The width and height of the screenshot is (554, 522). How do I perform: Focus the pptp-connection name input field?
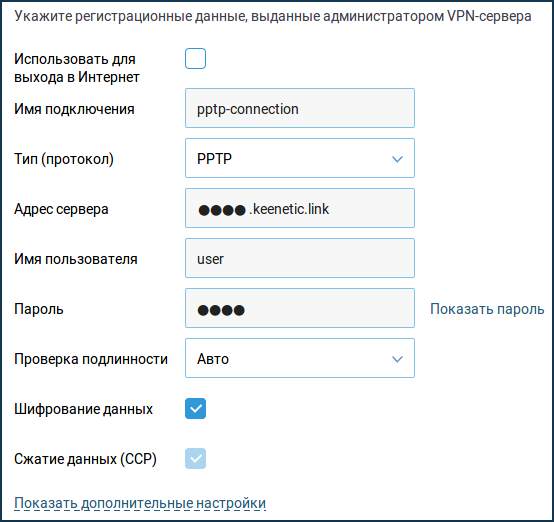[300, 108]
